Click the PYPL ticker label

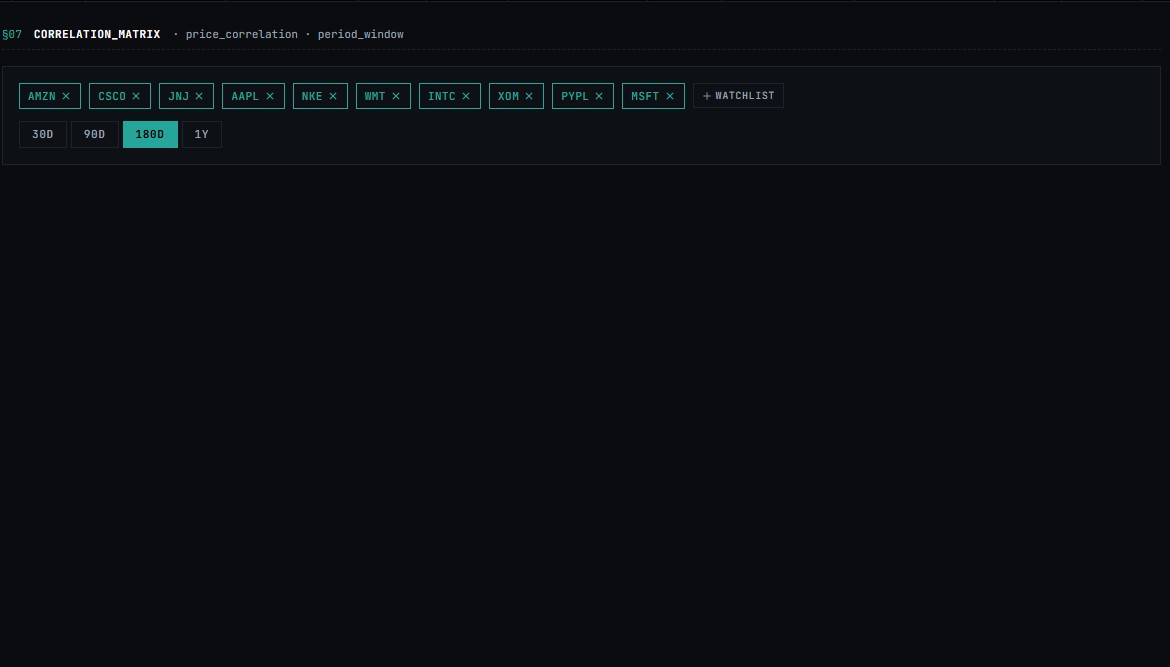575,96
